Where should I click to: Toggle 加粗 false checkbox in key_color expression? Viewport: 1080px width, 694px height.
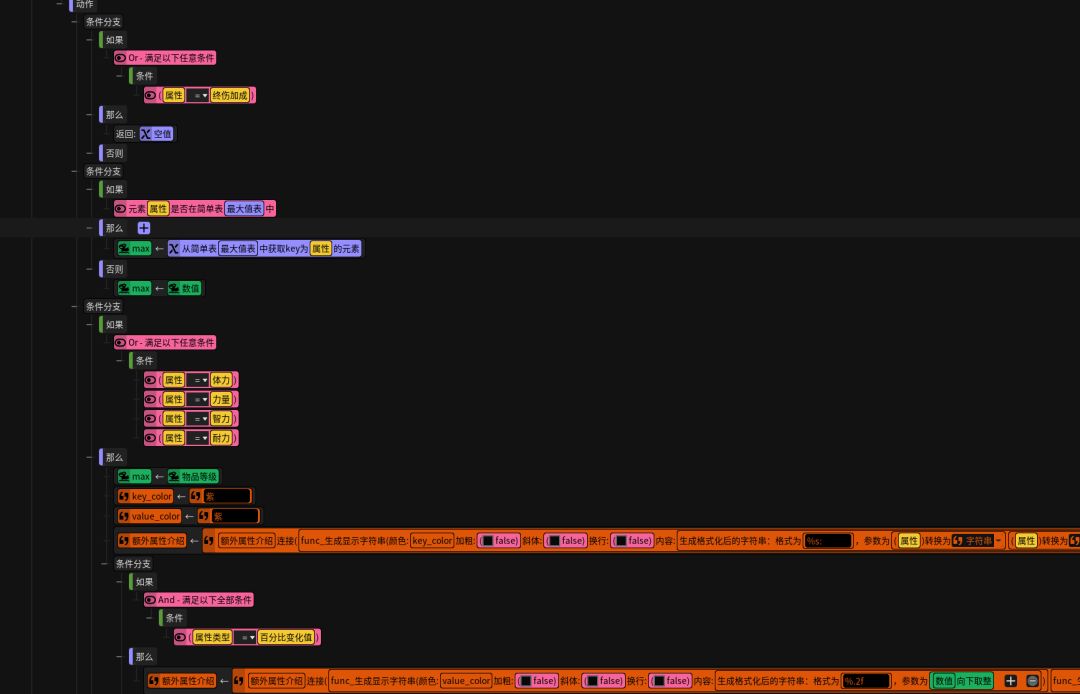tap(488, 541)
